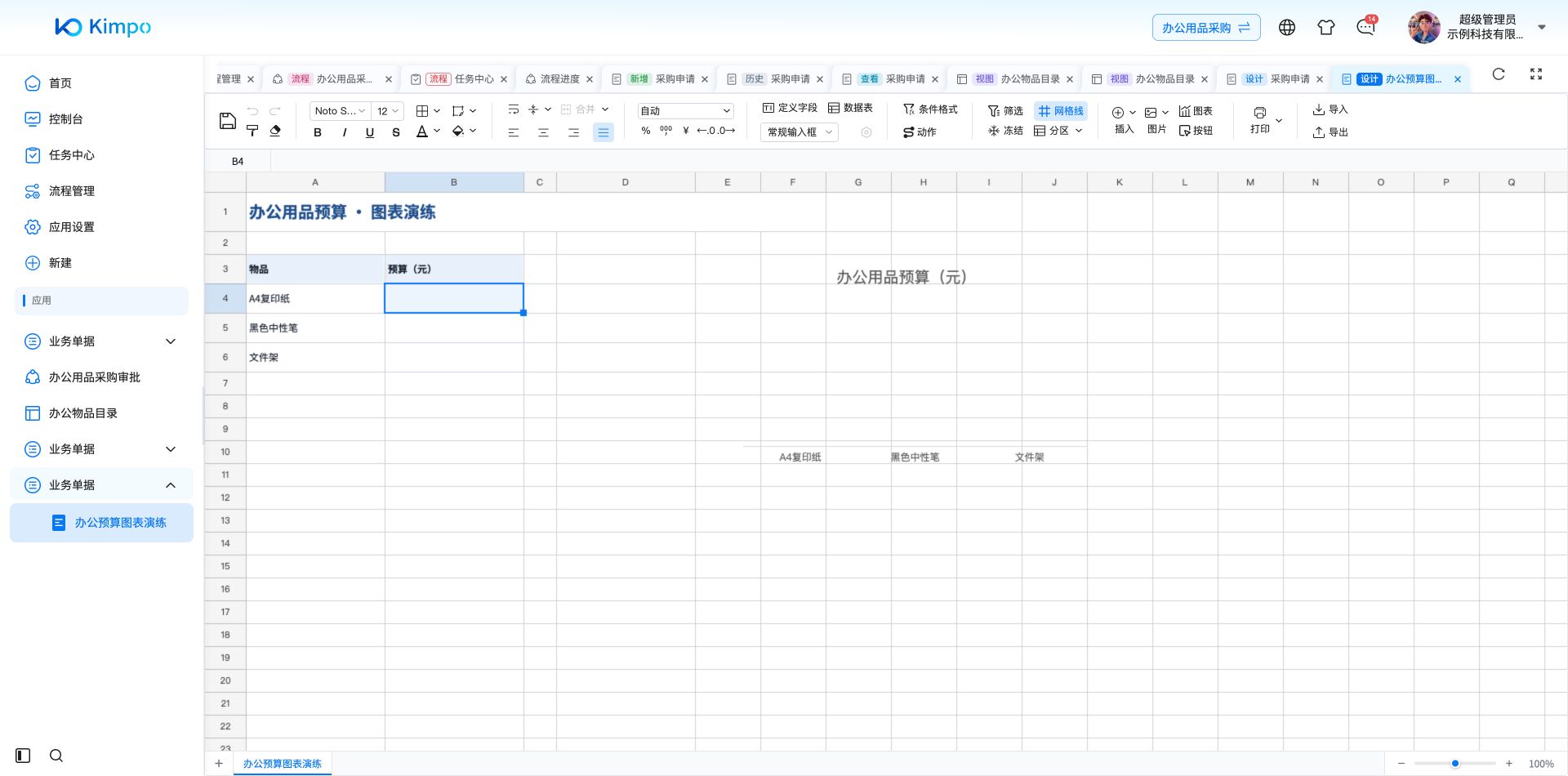Screen dimensions: 1568x776
Task: Toggle the highlighted justify alignment button
Action: (x=604, y=132)
